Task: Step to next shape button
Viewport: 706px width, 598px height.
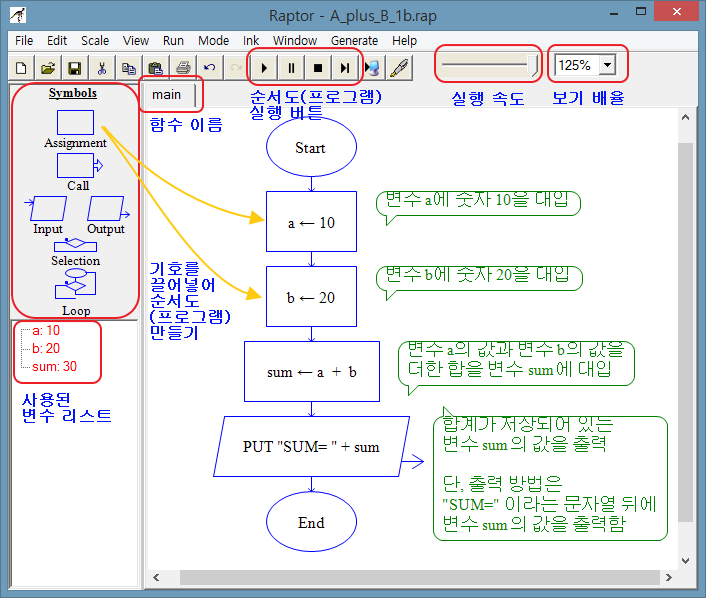Action: 345,68
